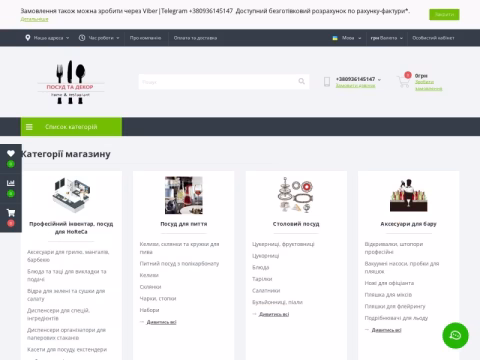Open 'Диспенсери організатори для паперових стаканів'
Viewport: 480px width, 360px height.
[66, 334]
